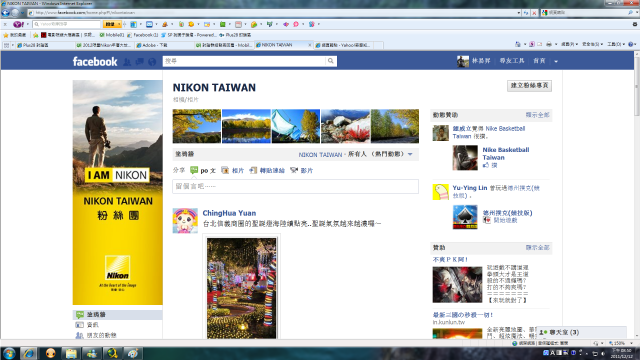Open the Nike Basketball Taiwan page link

[x=506, y=153]
